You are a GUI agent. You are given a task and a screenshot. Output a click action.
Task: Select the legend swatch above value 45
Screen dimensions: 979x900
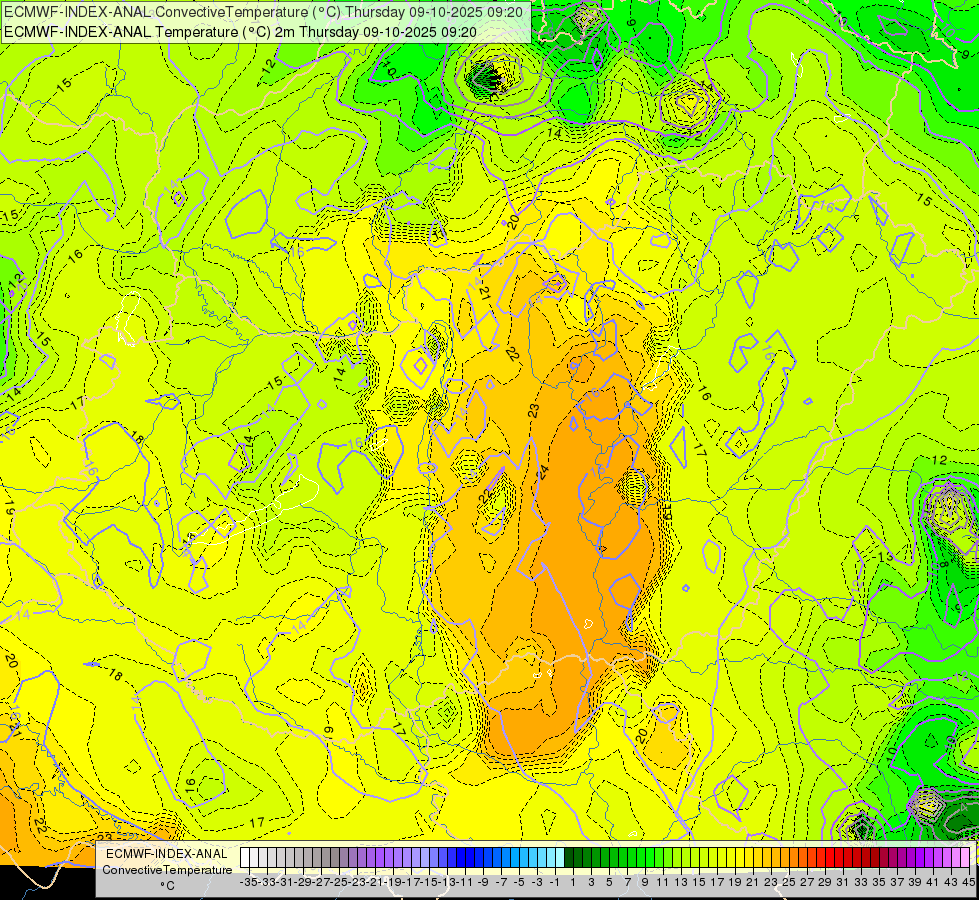tap(965, 858)
